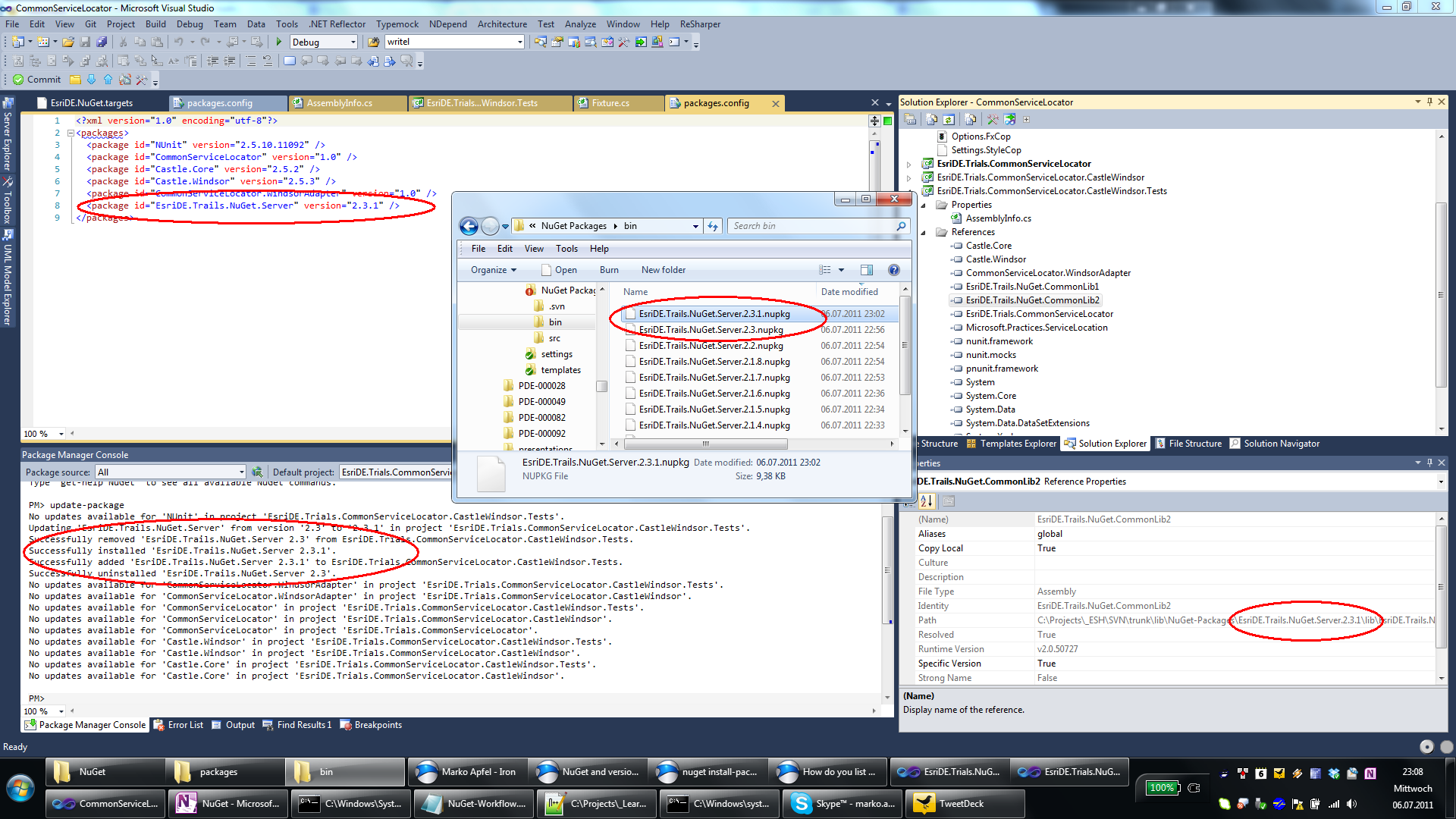Click the green Start Debugging arrow
Screen dimensions: 1456x819
(x=279, y=42)
